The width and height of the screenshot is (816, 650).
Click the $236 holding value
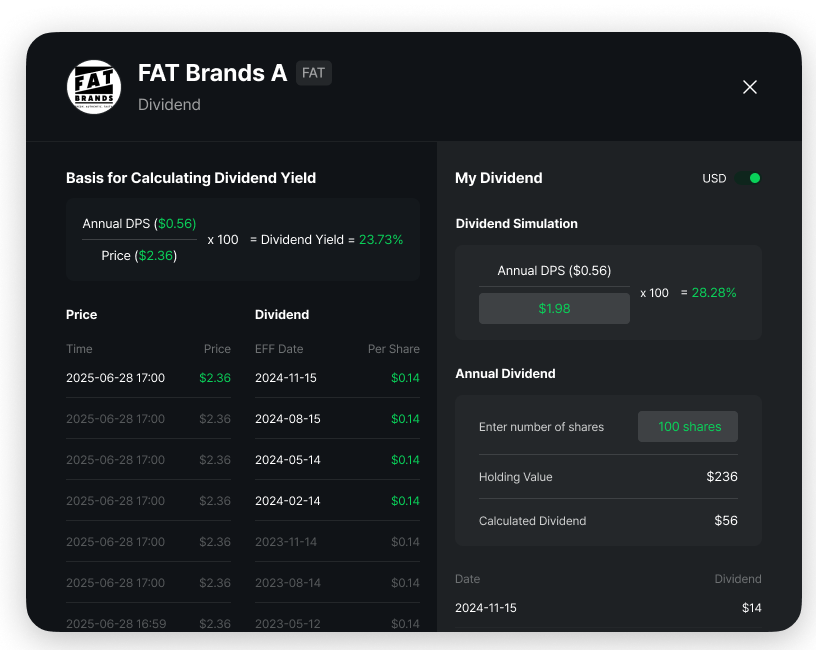point(722,477)
